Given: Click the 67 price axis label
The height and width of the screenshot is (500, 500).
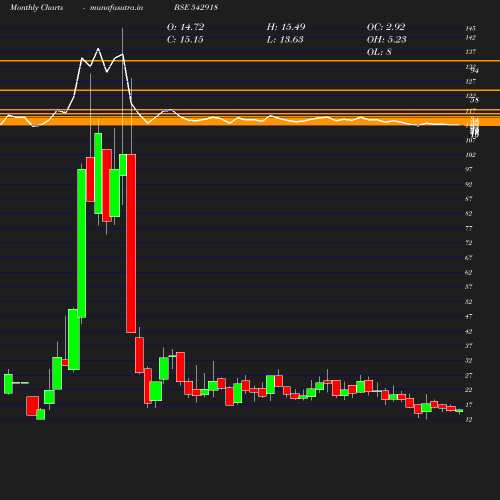Looking at the screenshot, I should (x=469, y=258).
